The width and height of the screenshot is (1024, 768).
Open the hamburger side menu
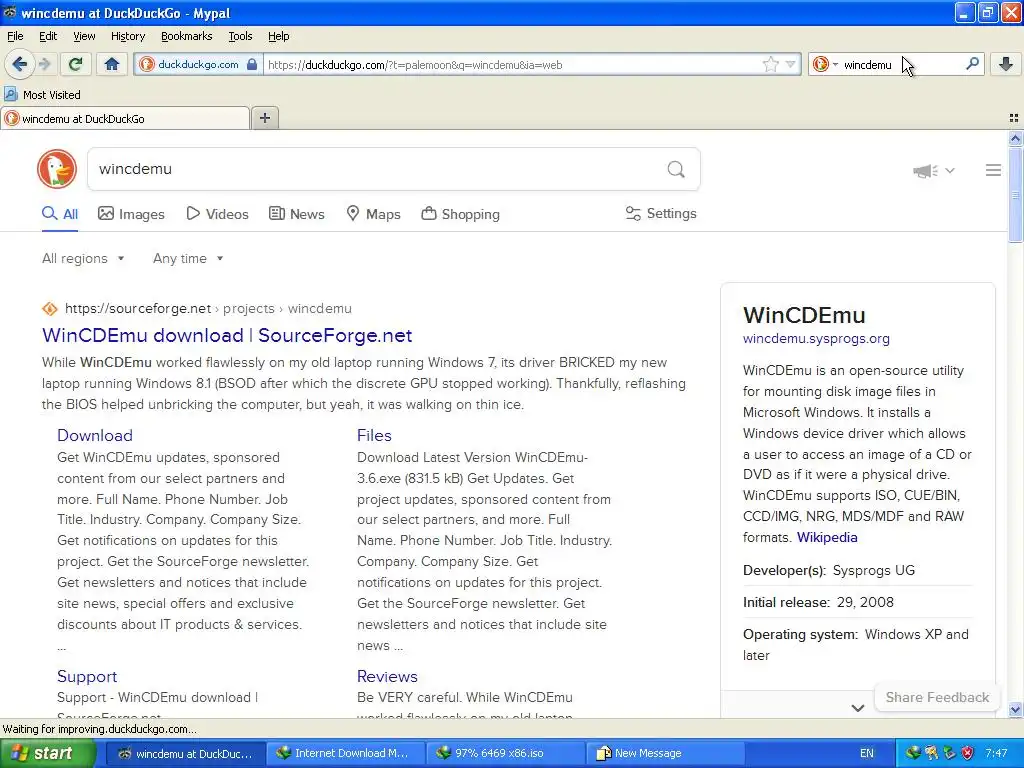point(993,170)
